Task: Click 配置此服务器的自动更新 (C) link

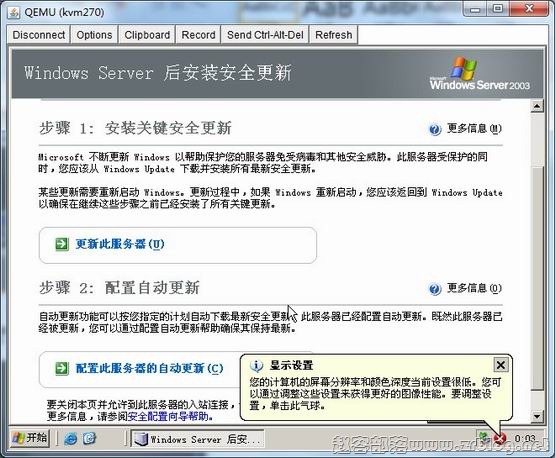Action: pyautogui.click(x=149, y=368)
